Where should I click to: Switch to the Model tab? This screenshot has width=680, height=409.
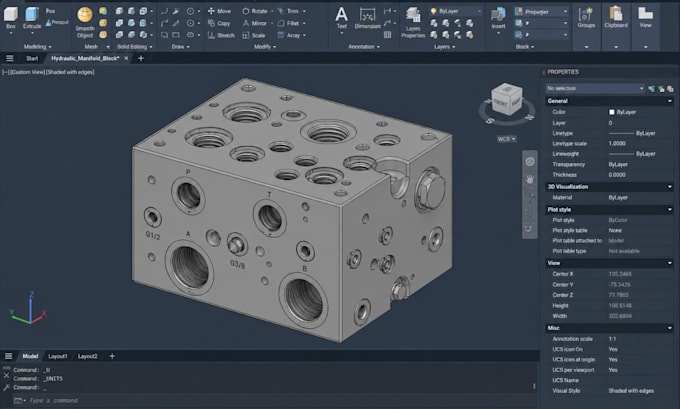click(x=30, y=356)
